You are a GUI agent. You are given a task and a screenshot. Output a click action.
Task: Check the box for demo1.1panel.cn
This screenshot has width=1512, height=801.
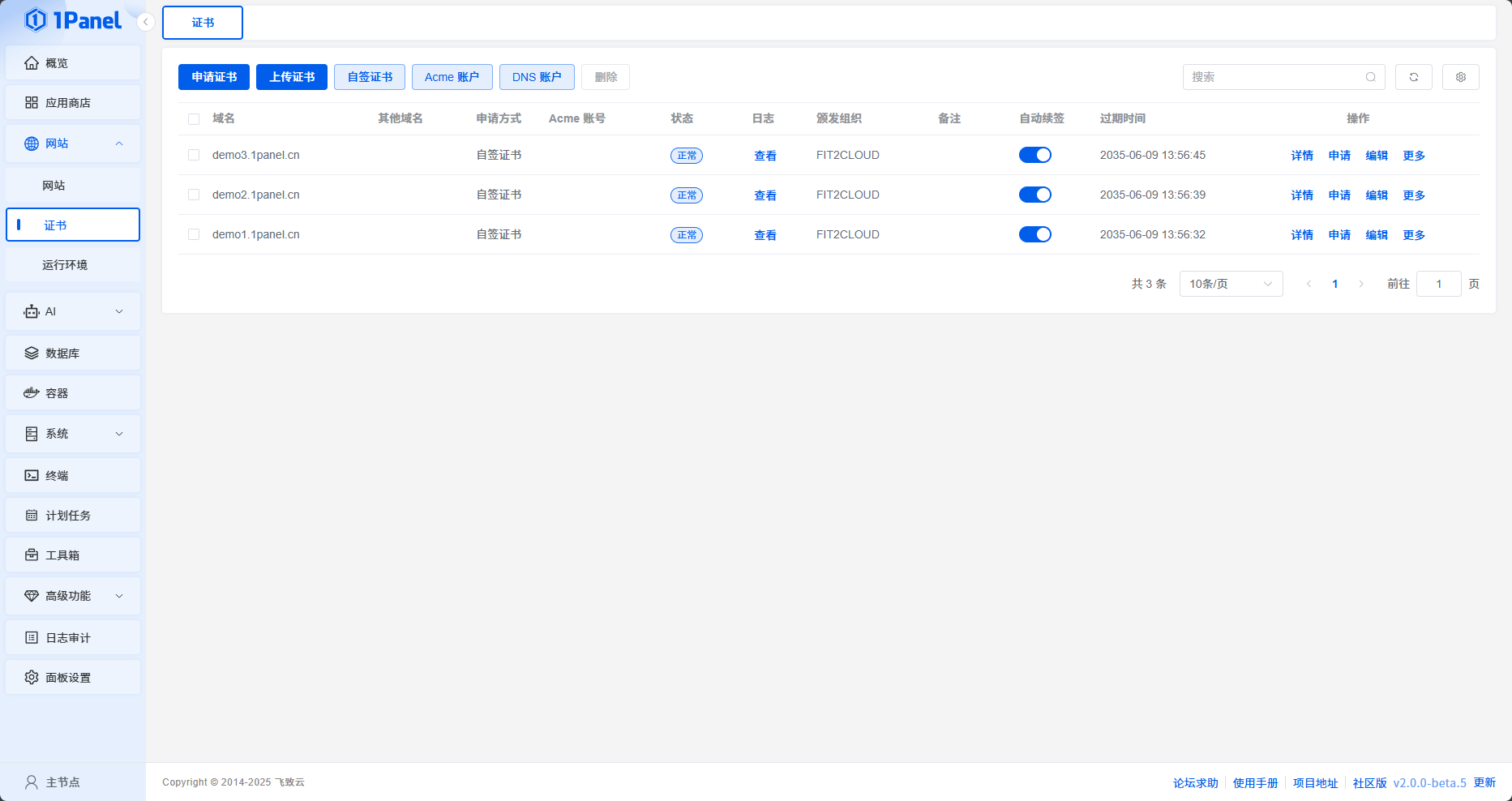[194, 234]
